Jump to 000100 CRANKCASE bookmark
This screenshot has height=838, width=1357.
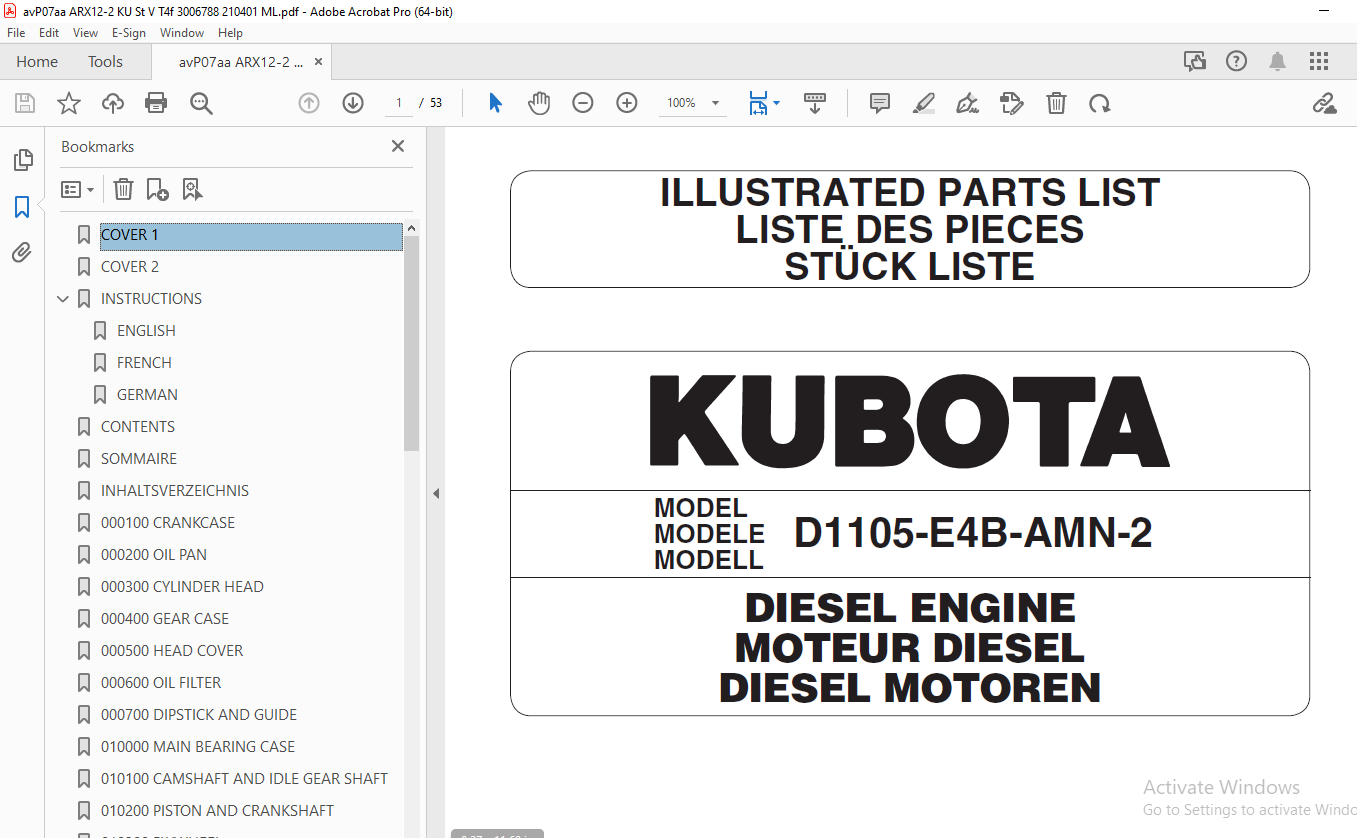(x=168, y=523)
